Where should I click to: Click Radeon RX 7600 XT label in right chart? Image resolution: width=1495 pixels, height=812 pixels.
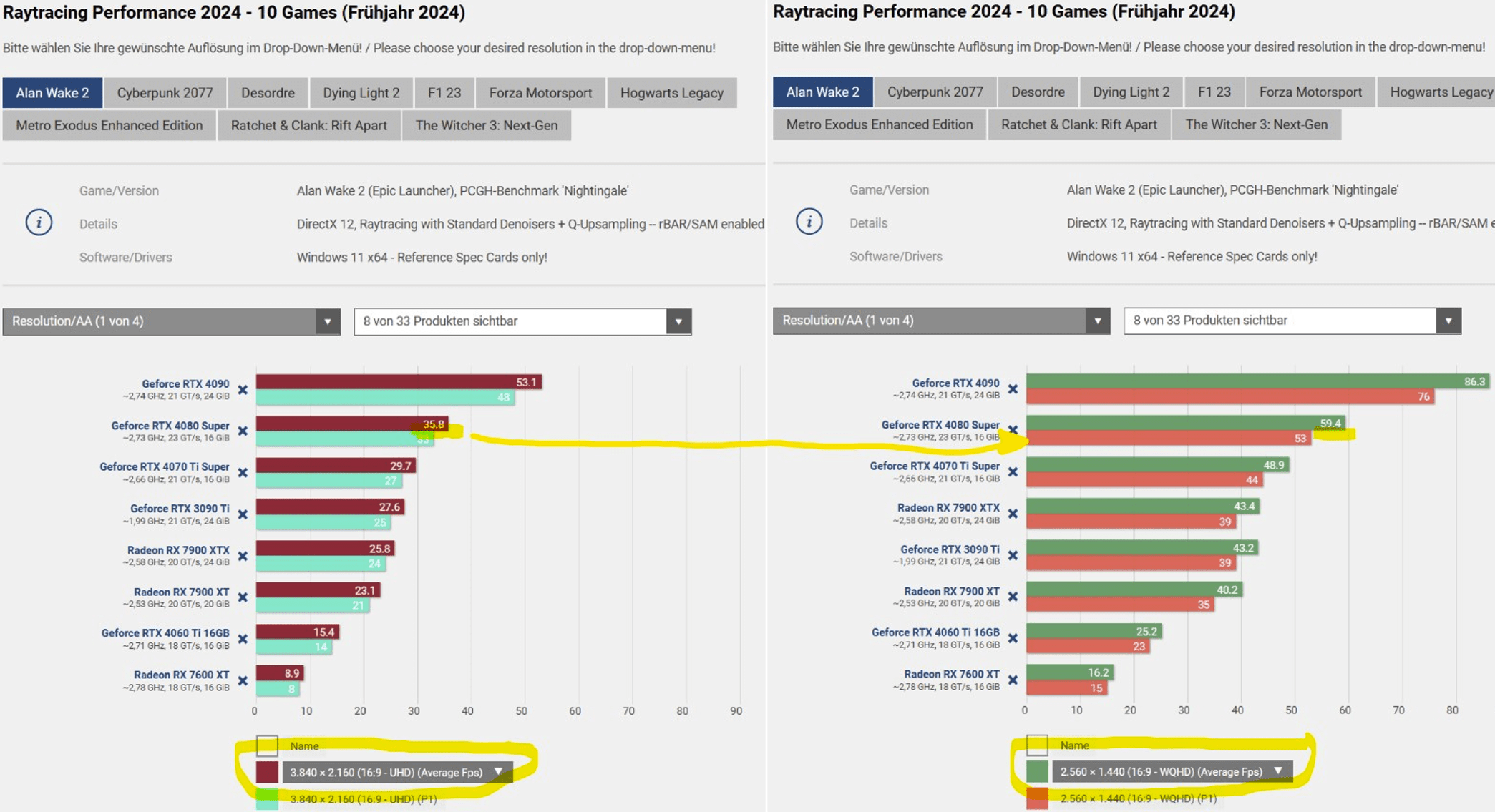952,674
